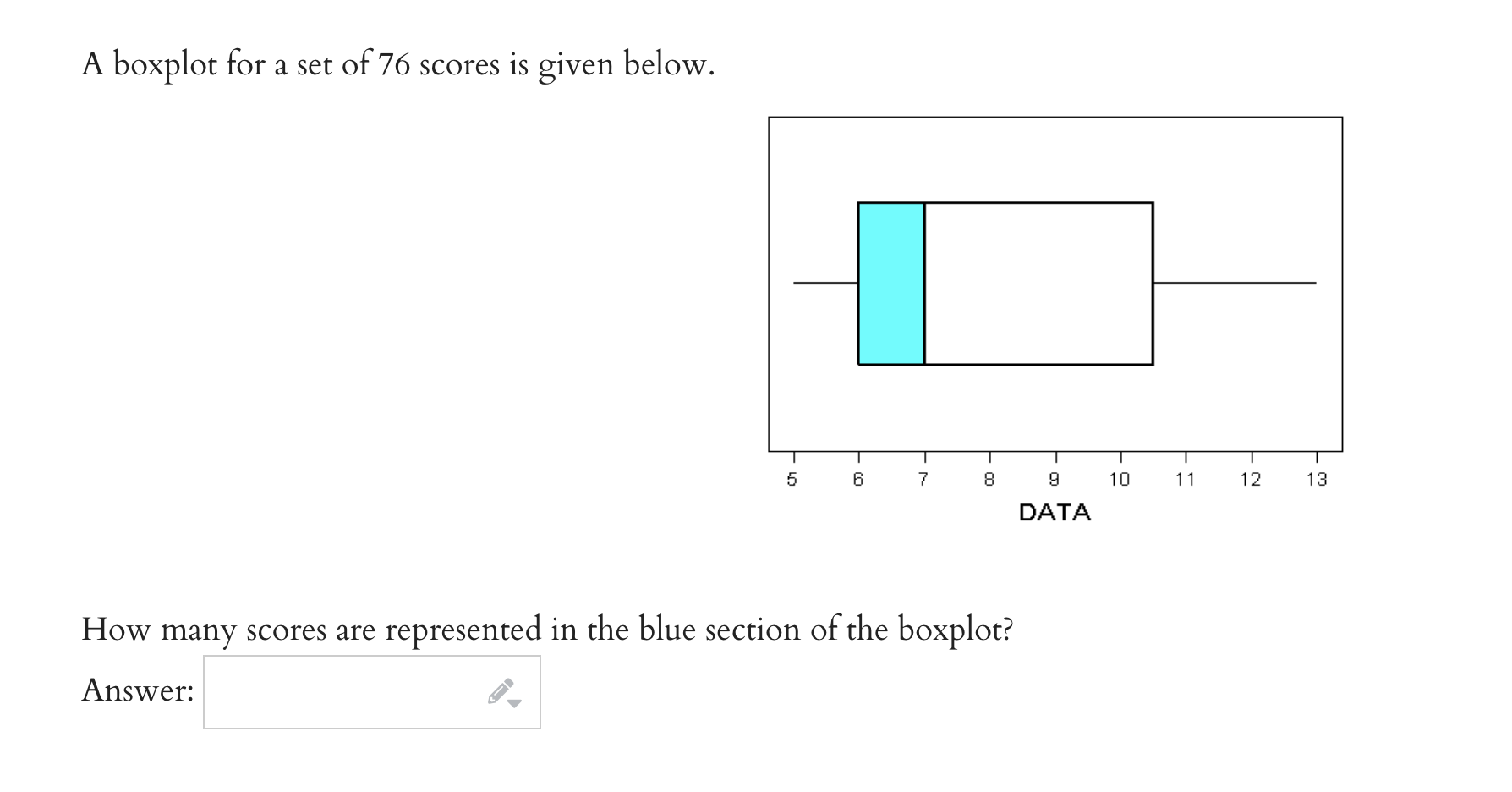Image resolution: width=1512 pixels, height=792 pixels.
Task: Toggle the boxplot chart frame selection
Action: pyautogui.click(x=1057, y=119)
